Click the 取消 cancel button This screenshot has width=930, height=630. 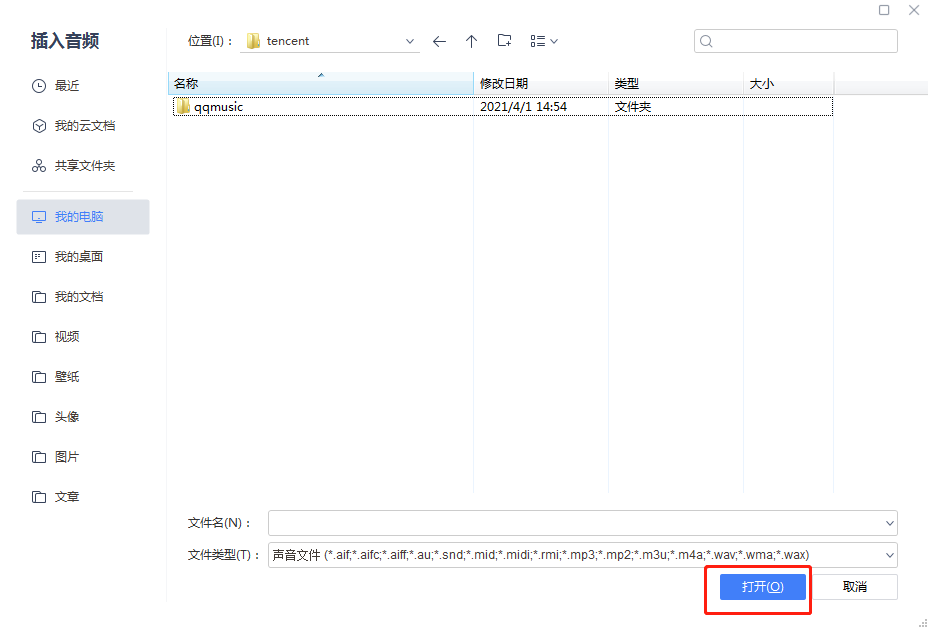854,587
